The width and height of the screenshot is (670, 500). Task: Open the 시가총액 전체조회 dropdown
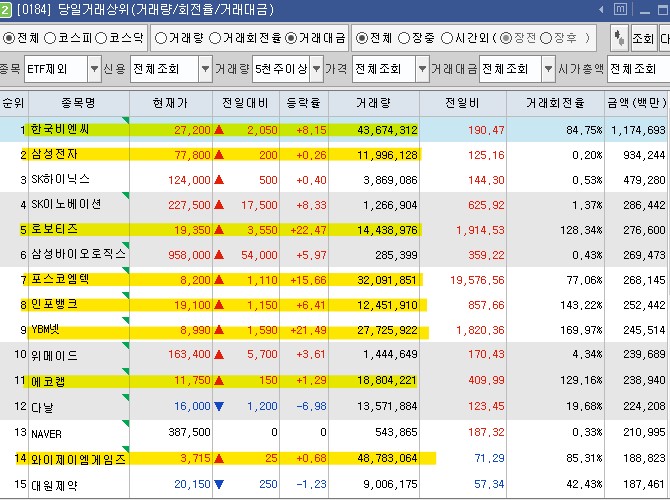[638, 69]
